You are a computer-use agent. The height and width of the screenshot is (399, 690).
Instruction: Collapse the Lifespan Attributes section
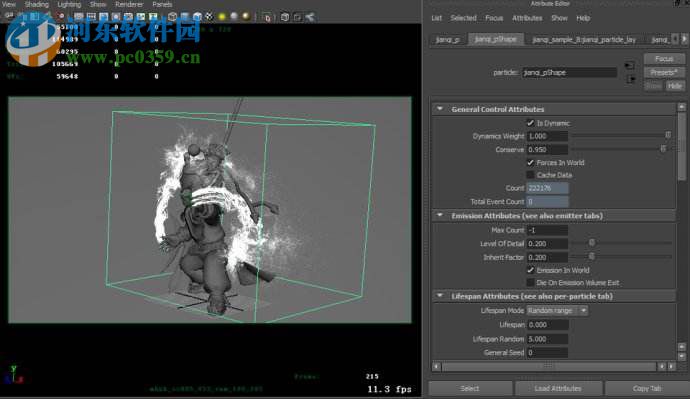440,296
